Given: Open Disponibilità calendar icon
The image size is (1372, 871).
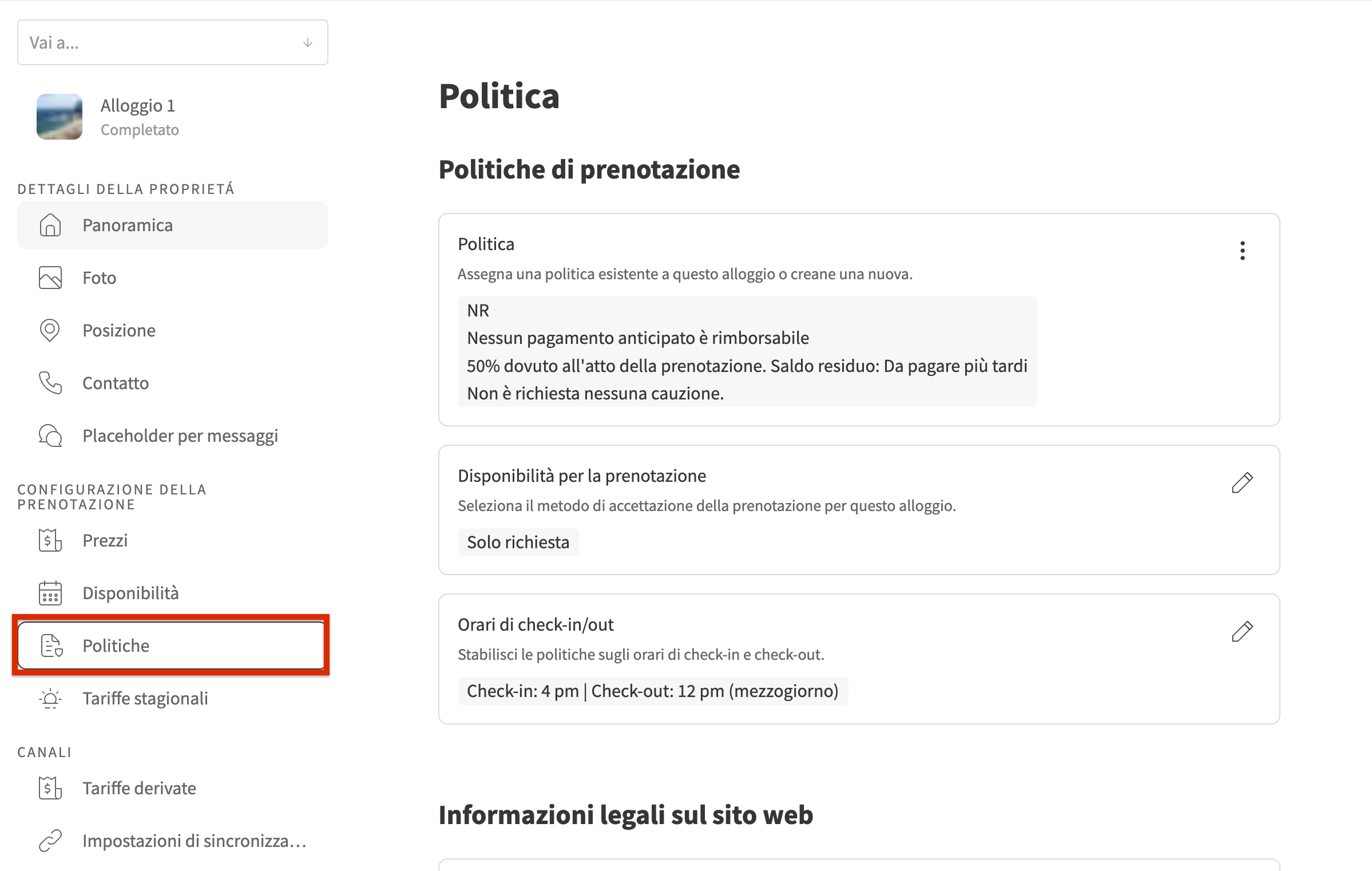Looking at the screenshot, I should (50, 593).
